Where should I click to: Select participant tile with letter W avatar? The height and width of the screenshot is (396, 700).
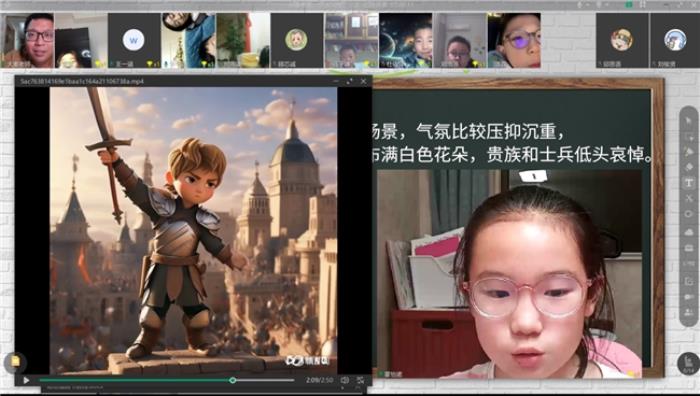134,41
